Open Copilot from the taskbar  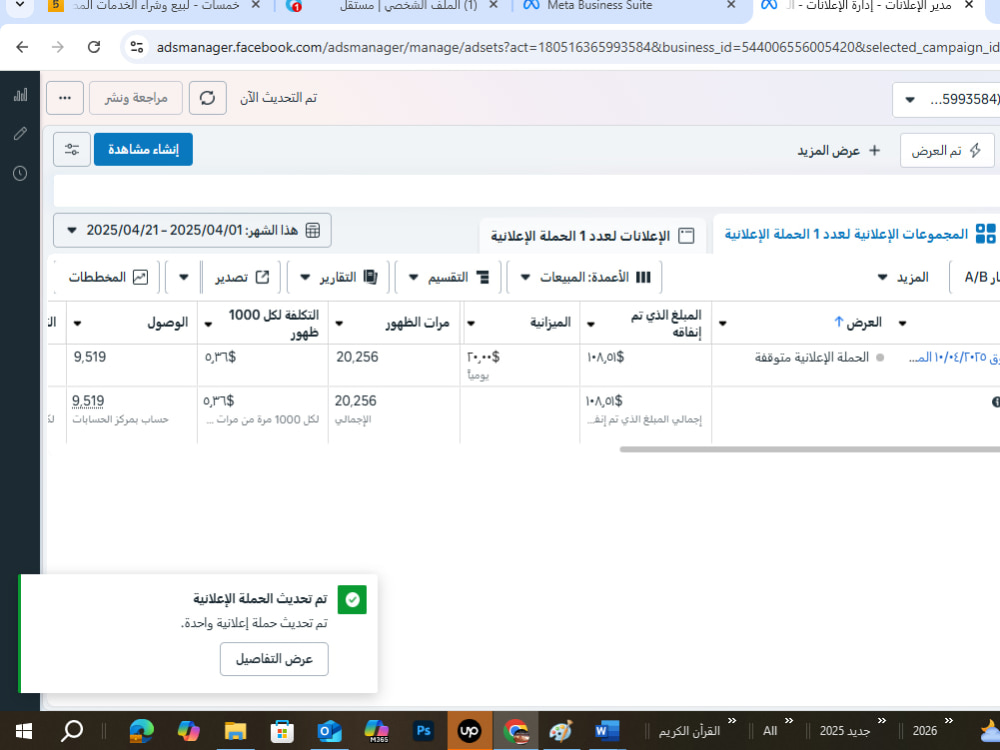188,731
